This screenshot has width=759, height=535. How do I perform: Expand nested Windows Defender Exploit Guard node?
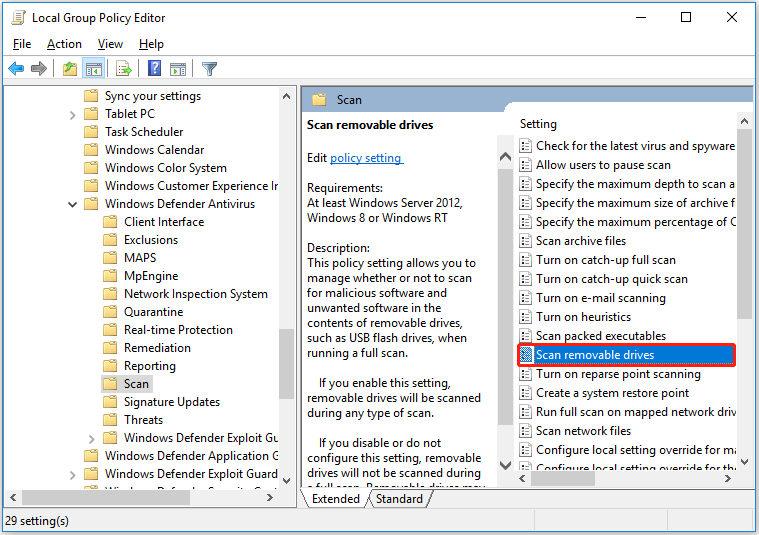[x=91, y=438]
